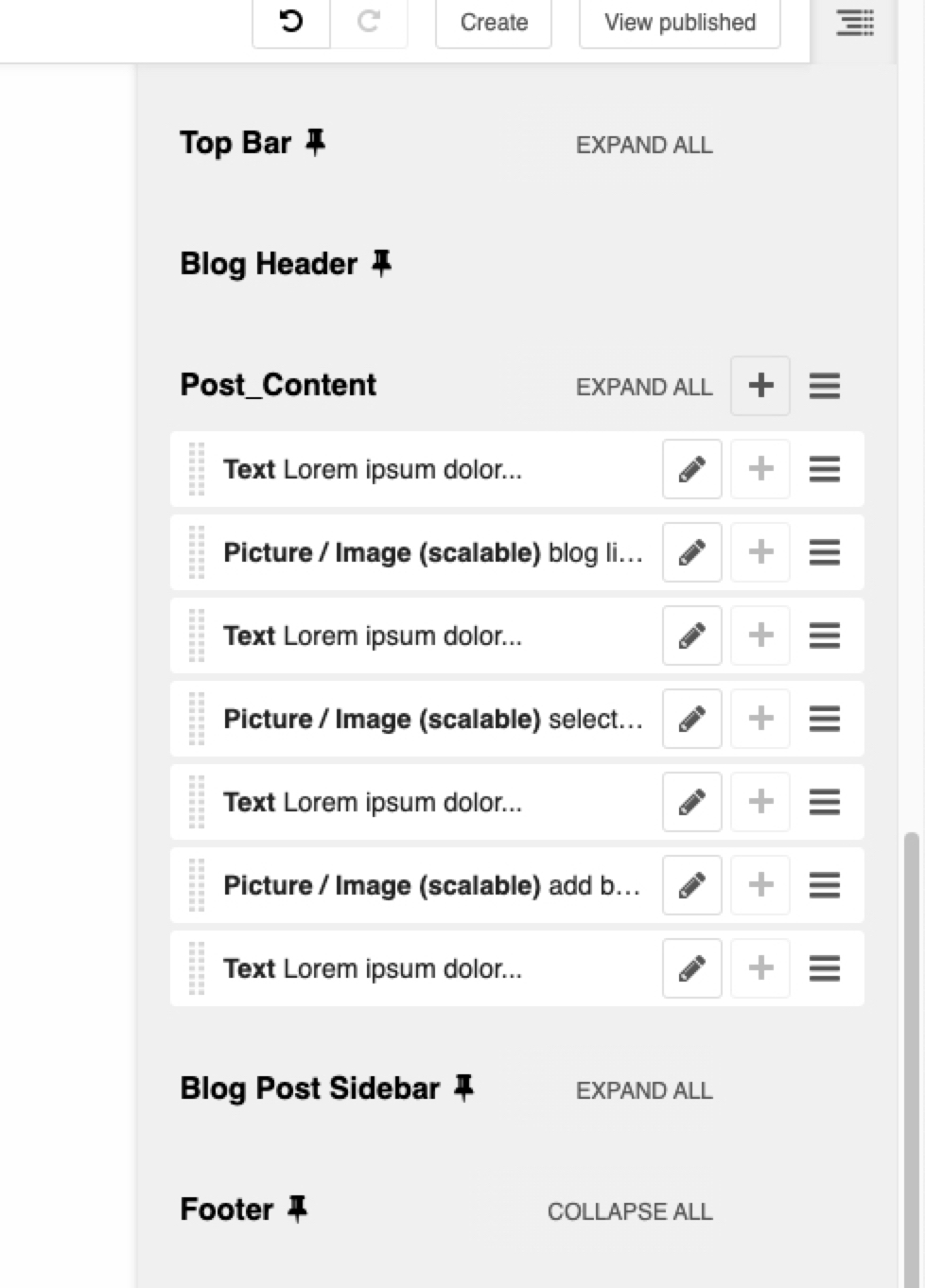925x1288 pixels.
Task: Toggle the pin on Blog Header
Action: click(382, 262)
